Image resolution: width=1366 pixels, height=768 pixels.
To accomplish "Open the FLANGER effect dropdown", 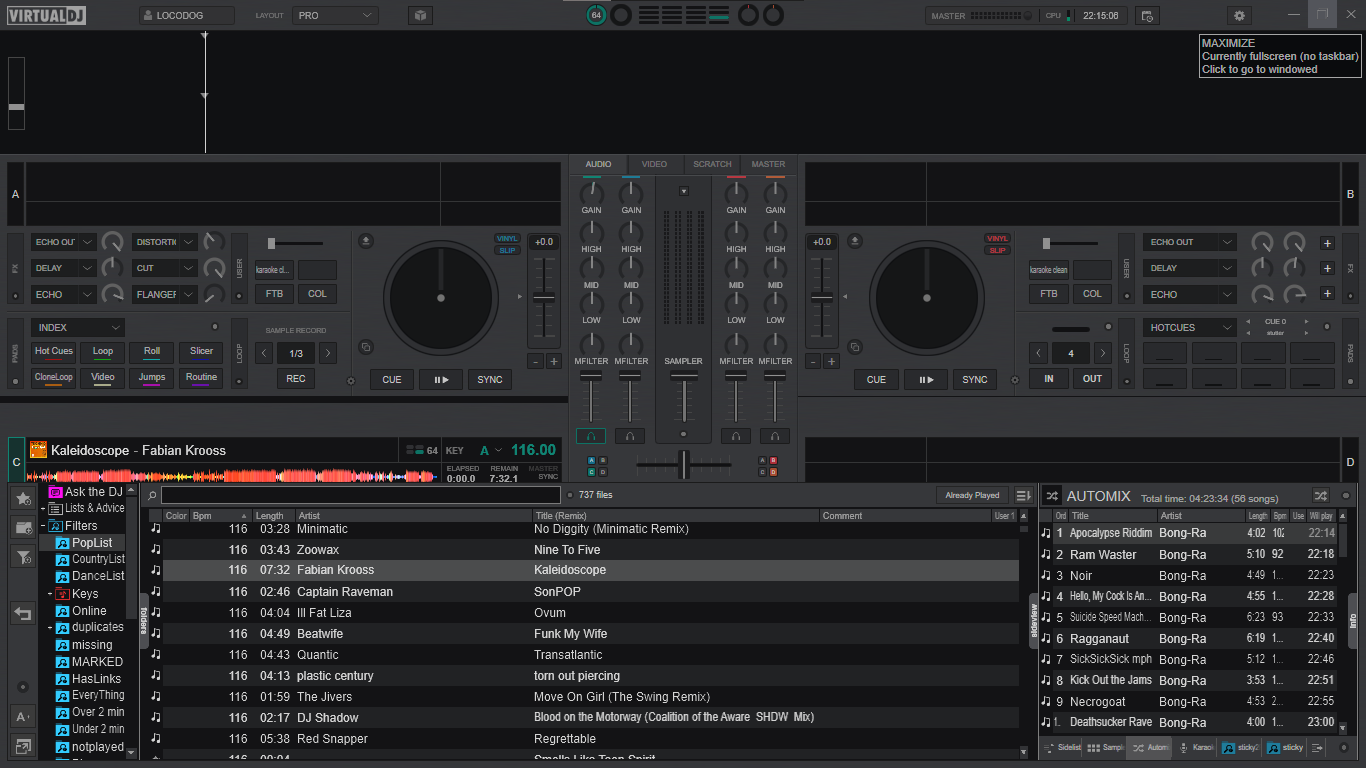I will (165, 294).
